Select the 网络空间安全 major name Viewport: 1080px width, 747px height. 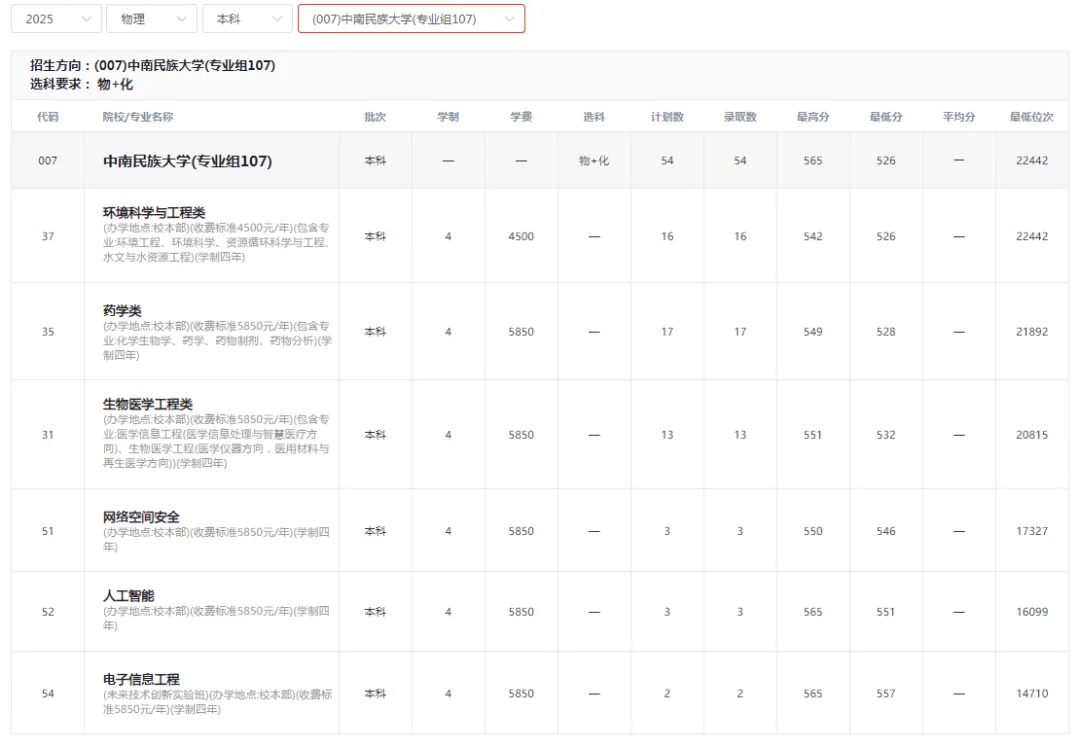(141, 517)
